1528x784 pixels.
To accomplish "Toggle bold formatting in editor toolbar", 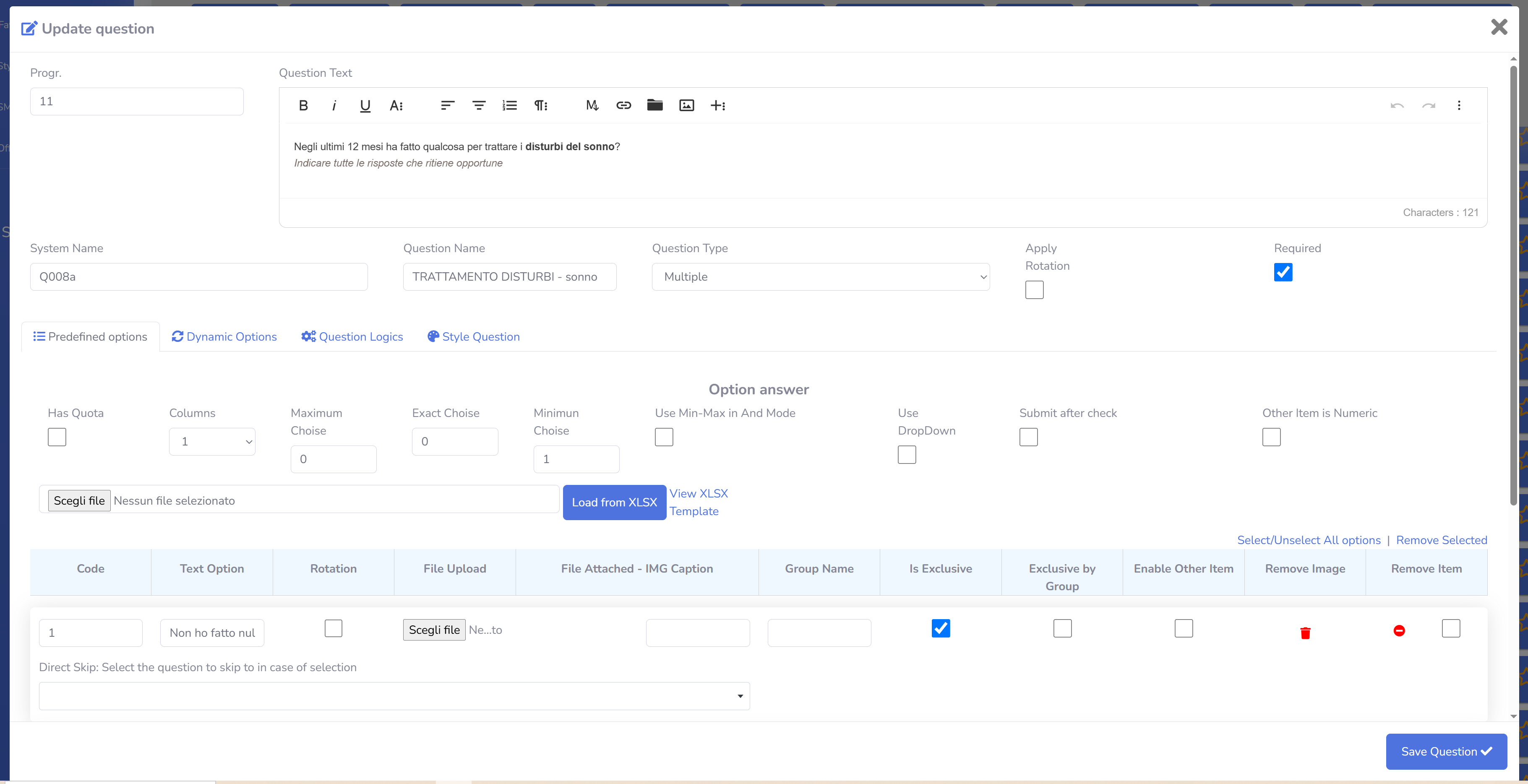I will [x=303, y=106].
